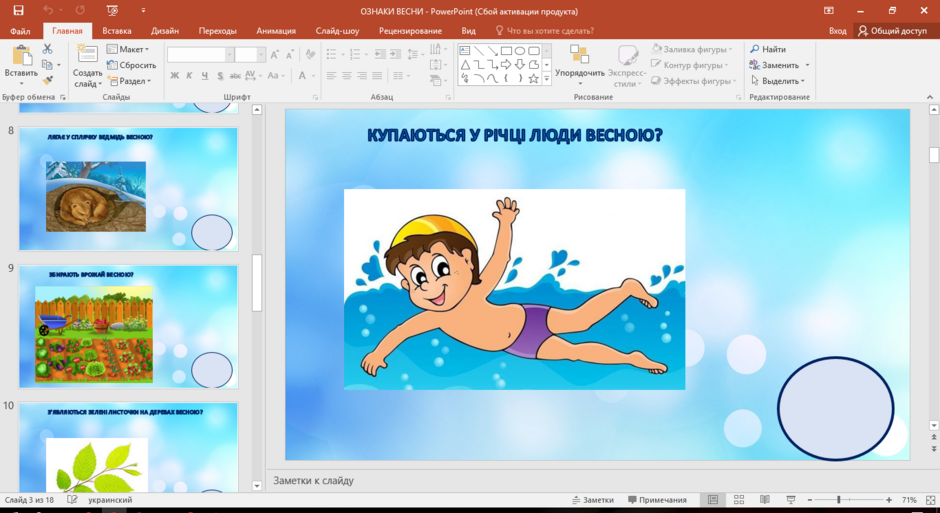Switch to the Слайд-шоу tab
This screenshot has height=513, width=940.
(338, 31)
